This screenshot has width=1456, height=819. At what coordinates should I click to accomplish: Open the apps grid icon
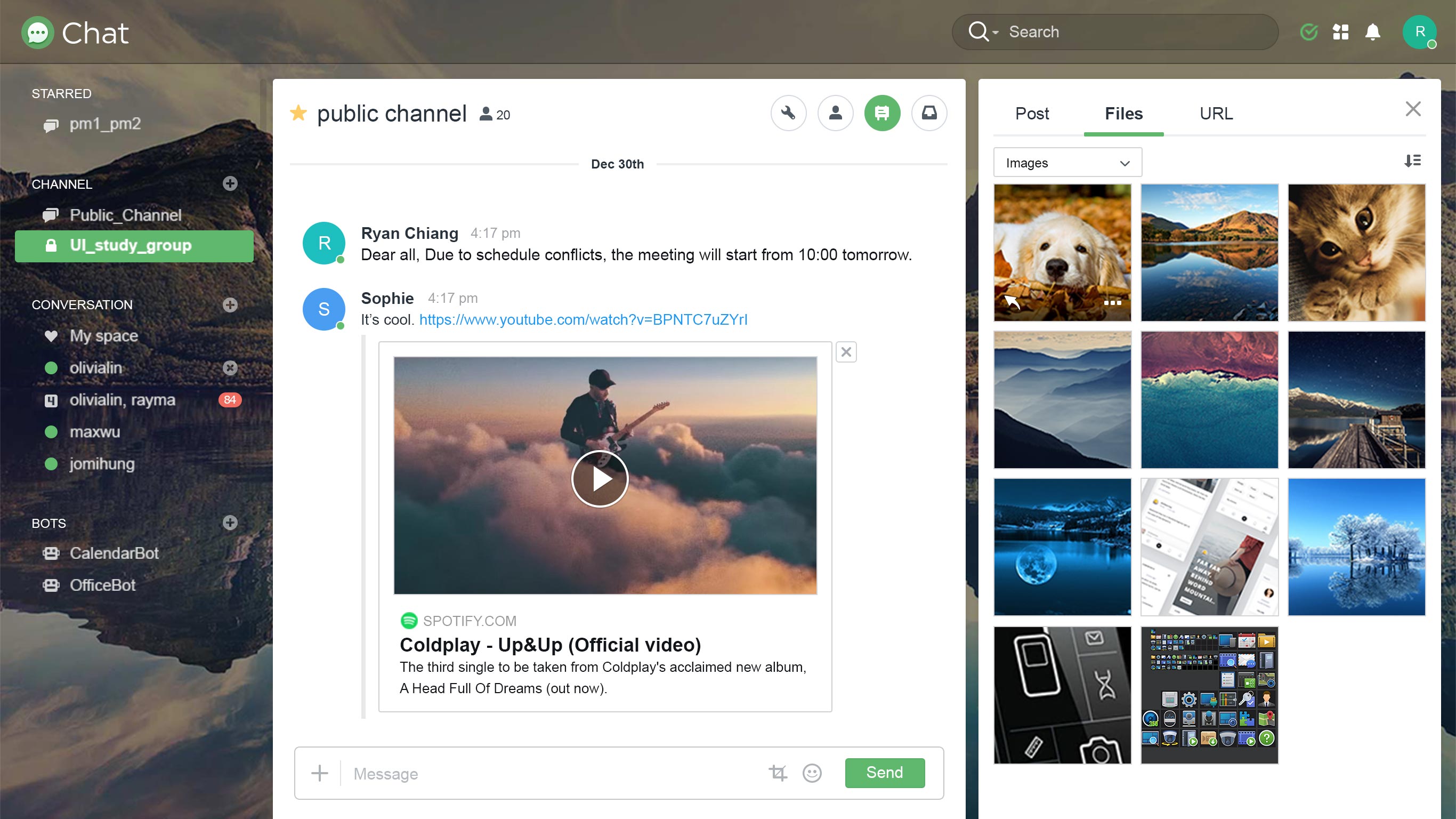[x=1341, y=31]
